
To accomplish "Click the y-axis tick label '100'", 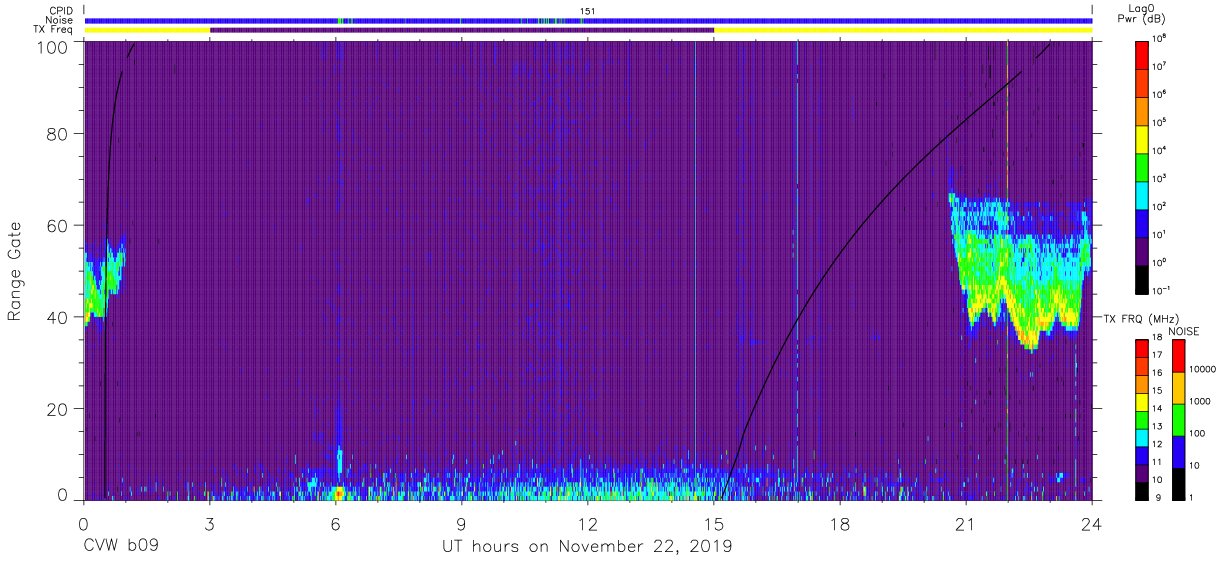I will (x=53, y=46).
